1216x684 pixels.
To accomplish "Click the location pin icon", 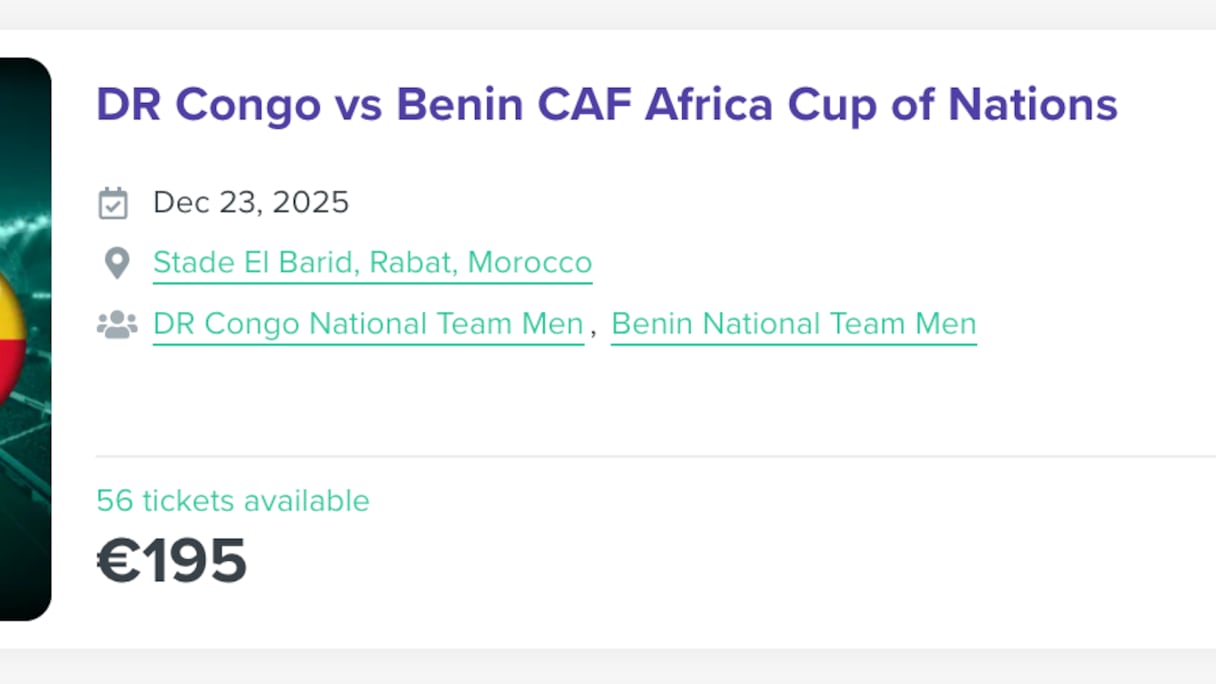I will click(x=117, y=263).
